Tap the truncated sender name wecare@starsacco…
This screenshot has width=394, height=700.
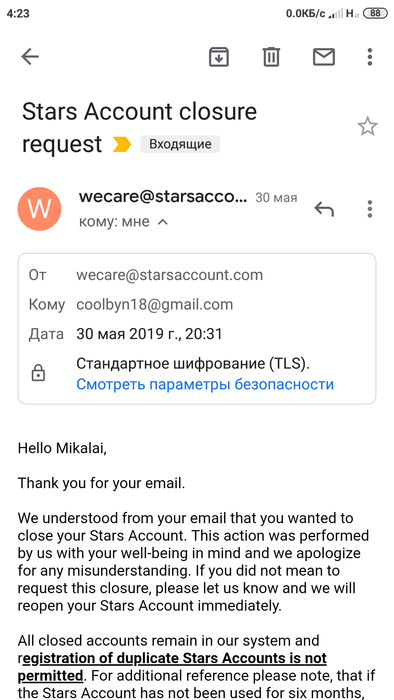(163, 197)
